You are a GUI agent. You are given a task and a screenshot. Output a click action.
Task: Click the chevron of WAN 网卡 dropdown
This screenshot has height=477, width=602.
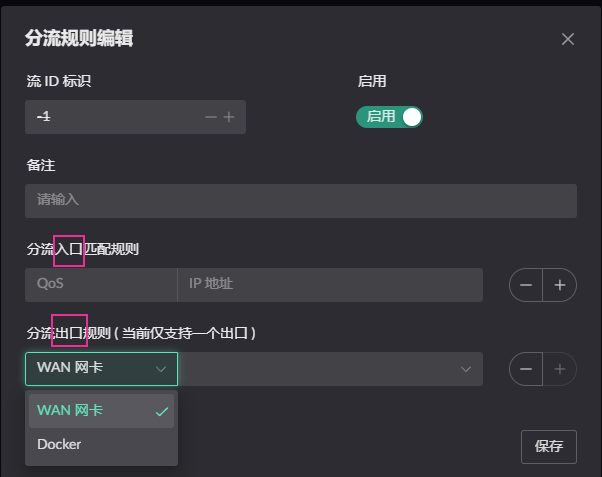(x=161, y=369)
